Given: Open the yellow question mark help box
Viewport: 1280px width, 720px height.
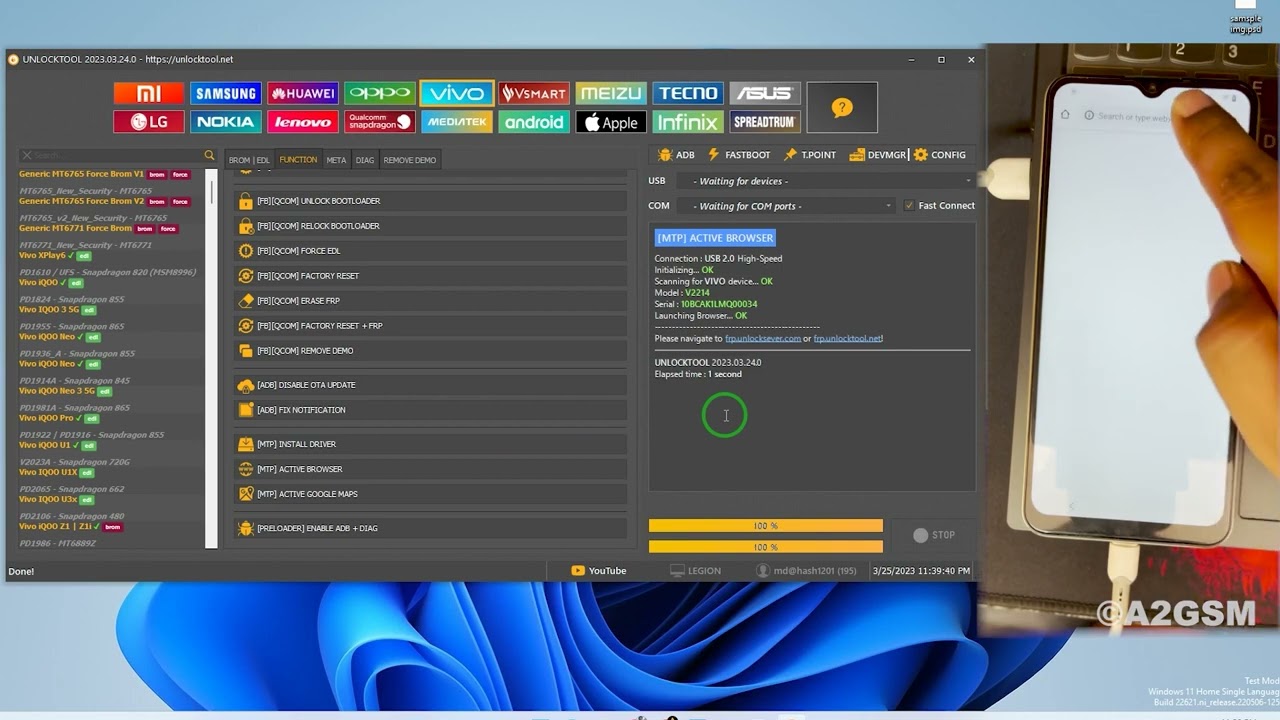Looking at the screenshot, I should (x=842, y=107).
